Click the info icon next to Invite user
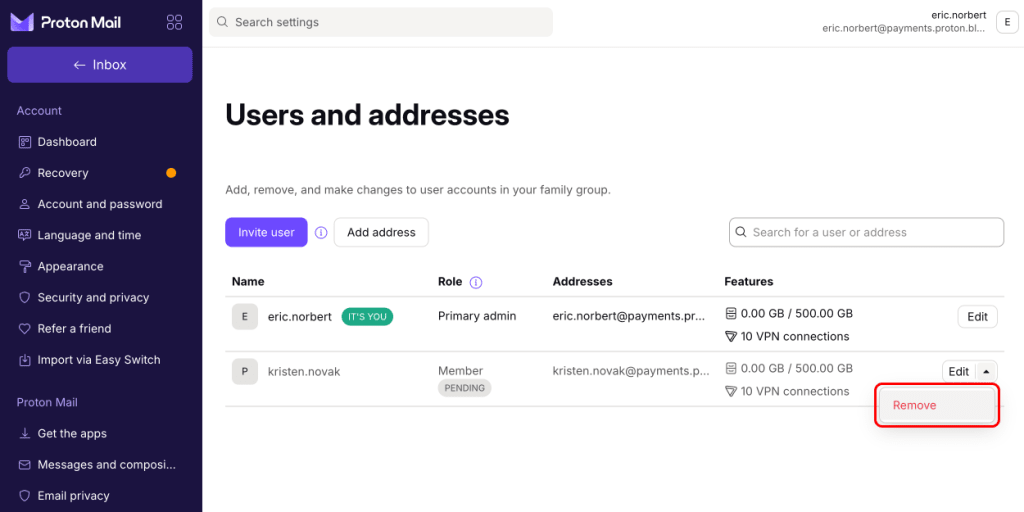The height and width of the screenshot is (512, 1024). (x=321, y=232)
